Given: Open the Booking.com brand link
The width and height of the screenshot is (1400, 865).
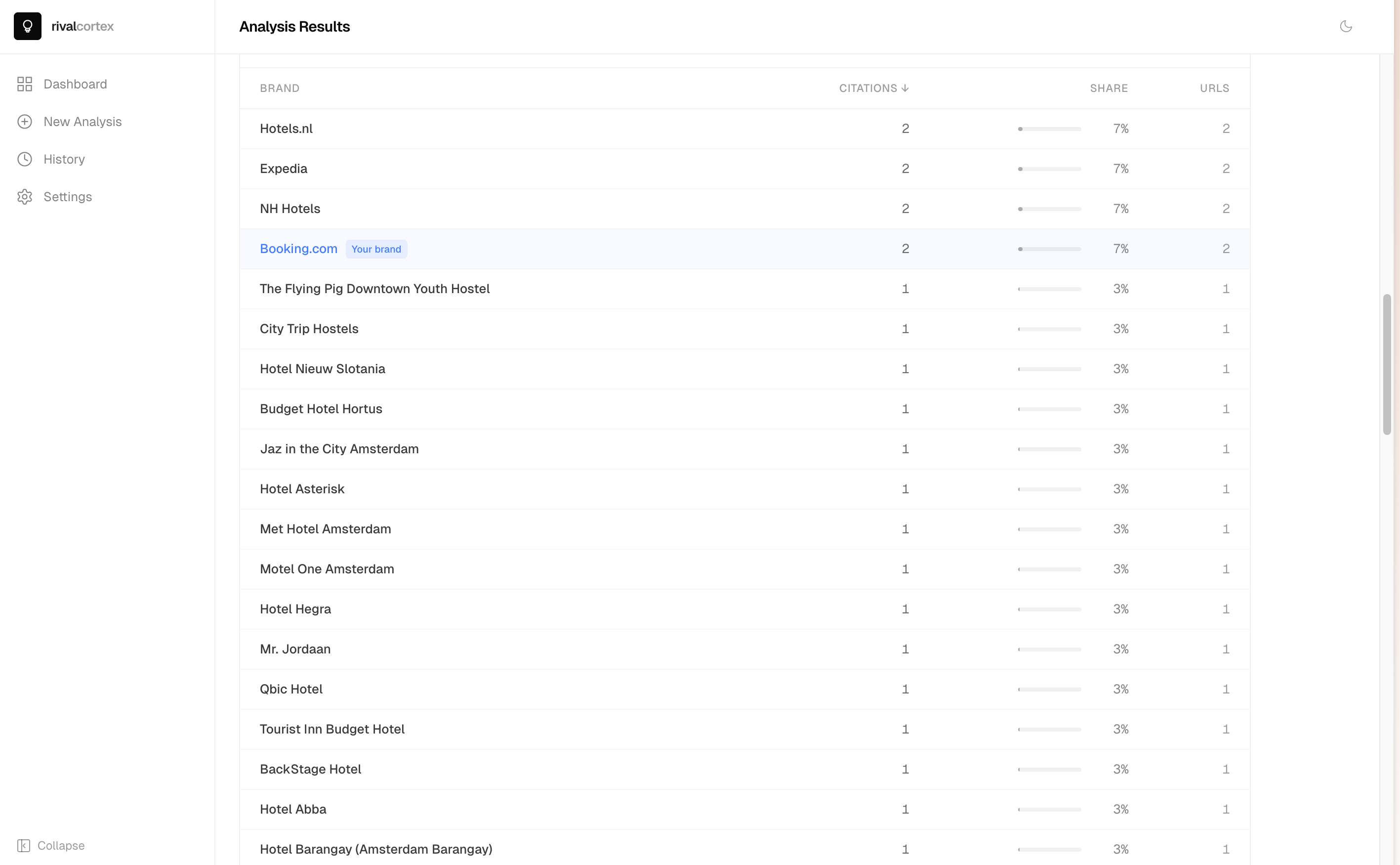Looking at the screenshot, I should click(x=298, y=249).
